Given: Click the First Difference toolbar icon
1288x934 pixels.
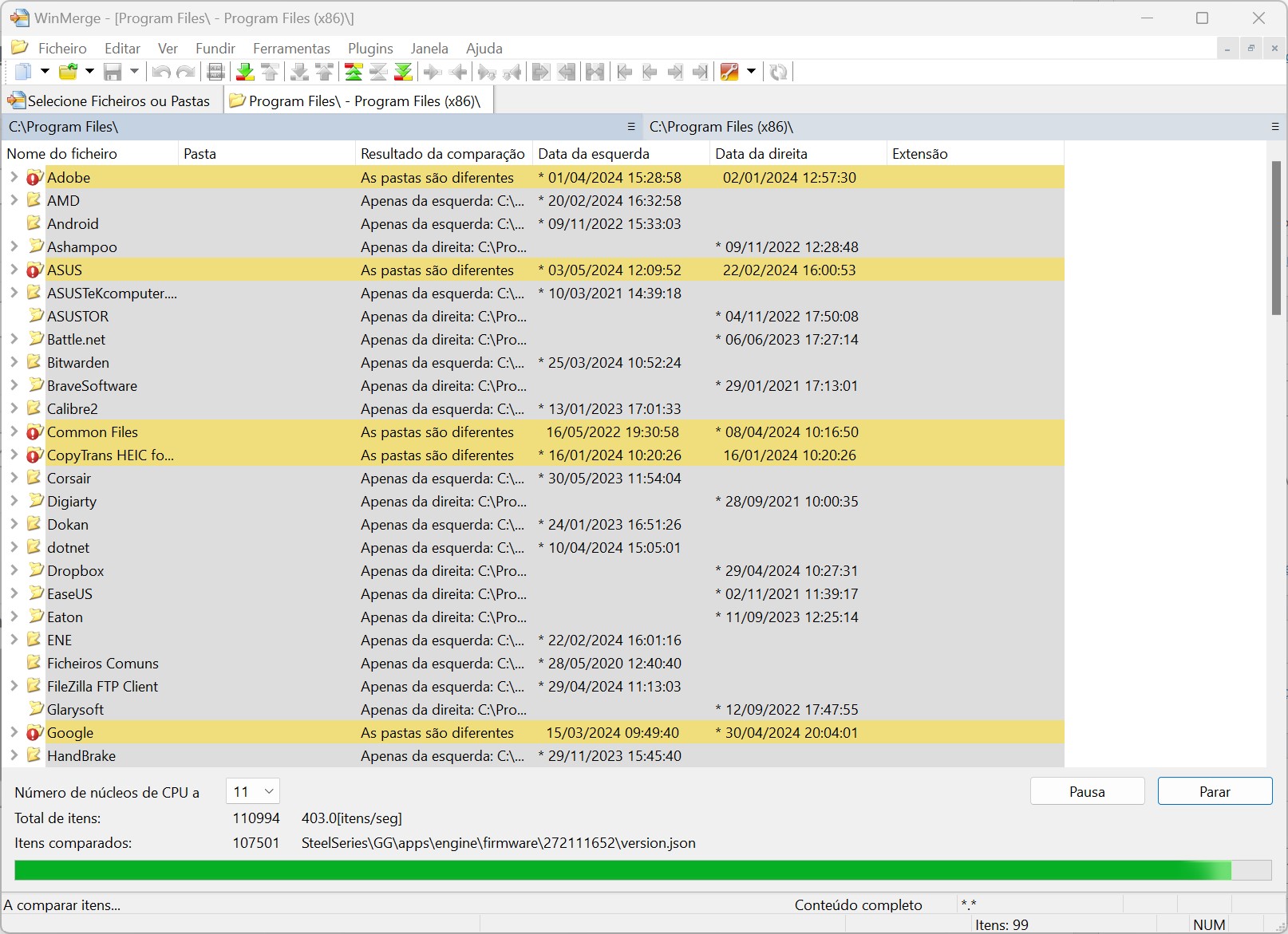Looking at the screenshot, I should coord(353,72).
